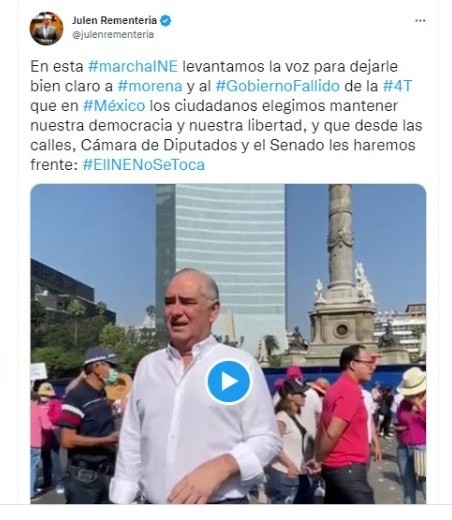The image size is (452, 520).
Task: Click the woman with straw hat in video
Action: (412, 433)
